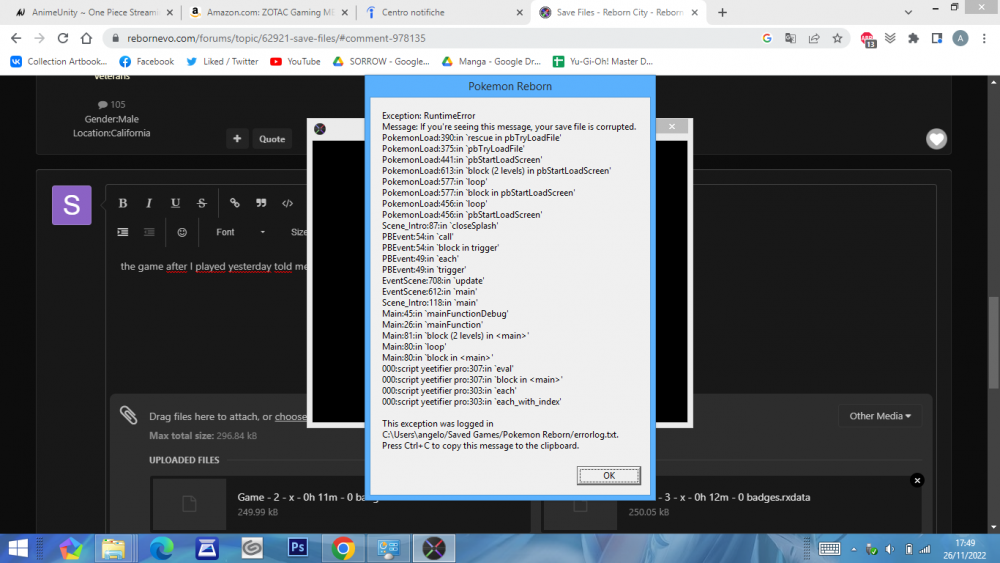Insert a link with the editor link icon

point(235,203)
